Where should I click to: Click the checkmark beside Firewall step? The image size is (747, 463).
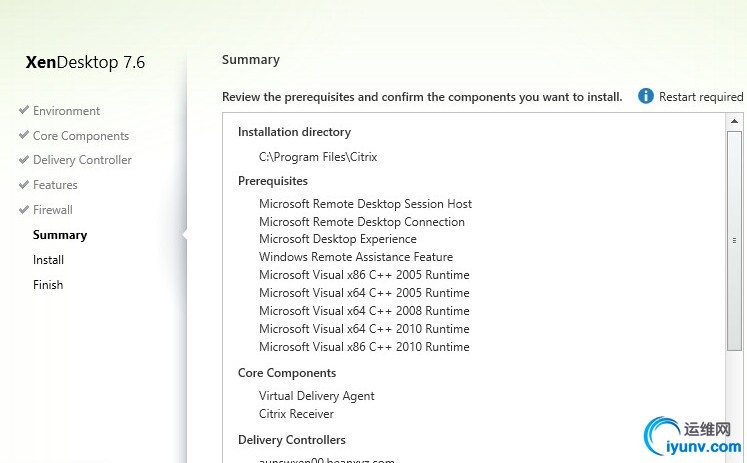click(24, 209)
